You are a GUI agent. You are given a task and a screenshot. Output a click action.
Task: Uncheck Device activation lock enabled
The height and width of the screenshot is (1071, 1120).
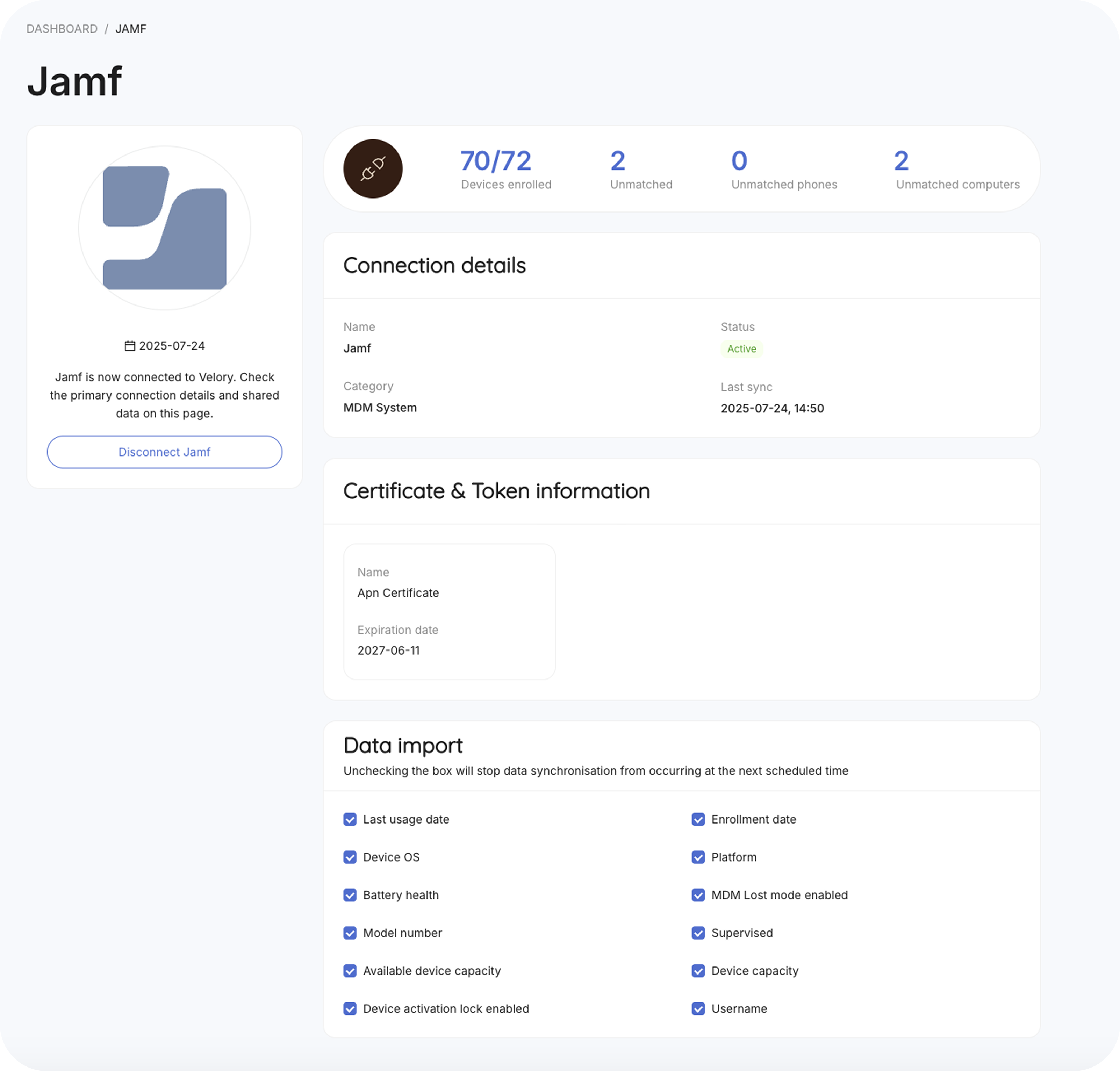[350, 1009]
